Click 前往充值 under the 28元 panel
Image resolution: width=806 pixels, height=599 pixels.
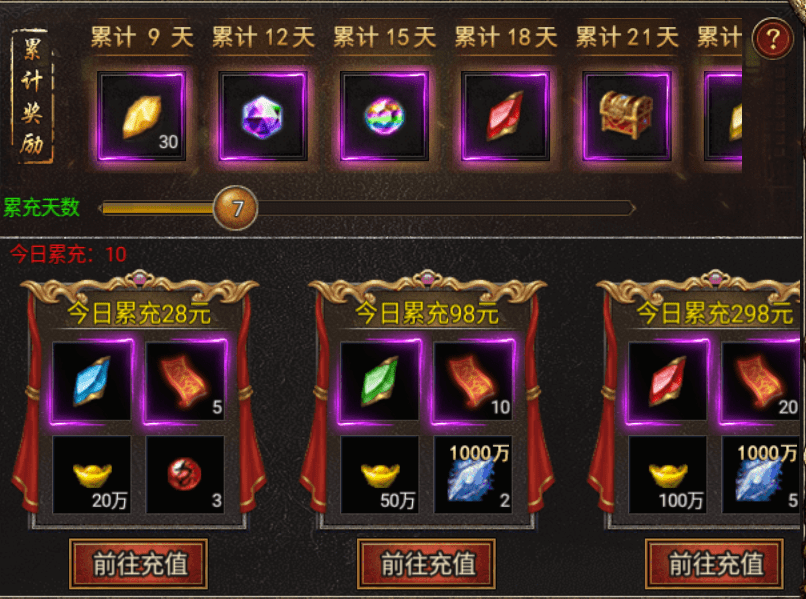coord(139,564)
